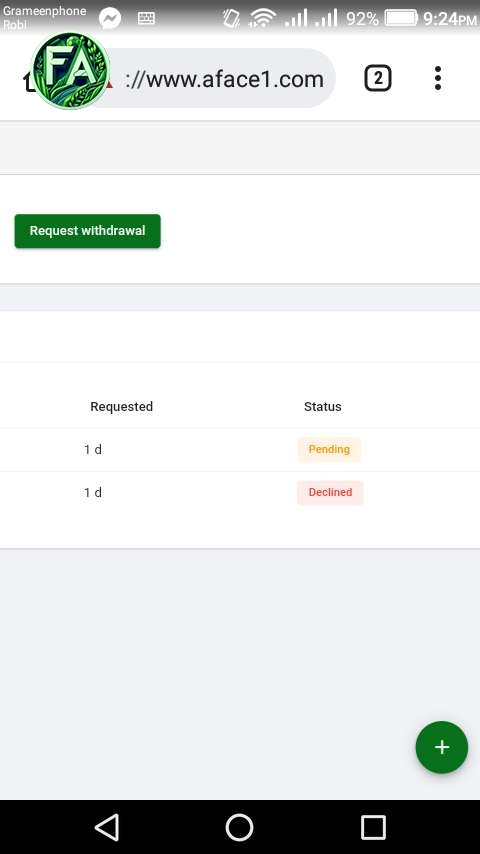
Task: Open the browser tab switcher showing 2
Action: [378, 78]
